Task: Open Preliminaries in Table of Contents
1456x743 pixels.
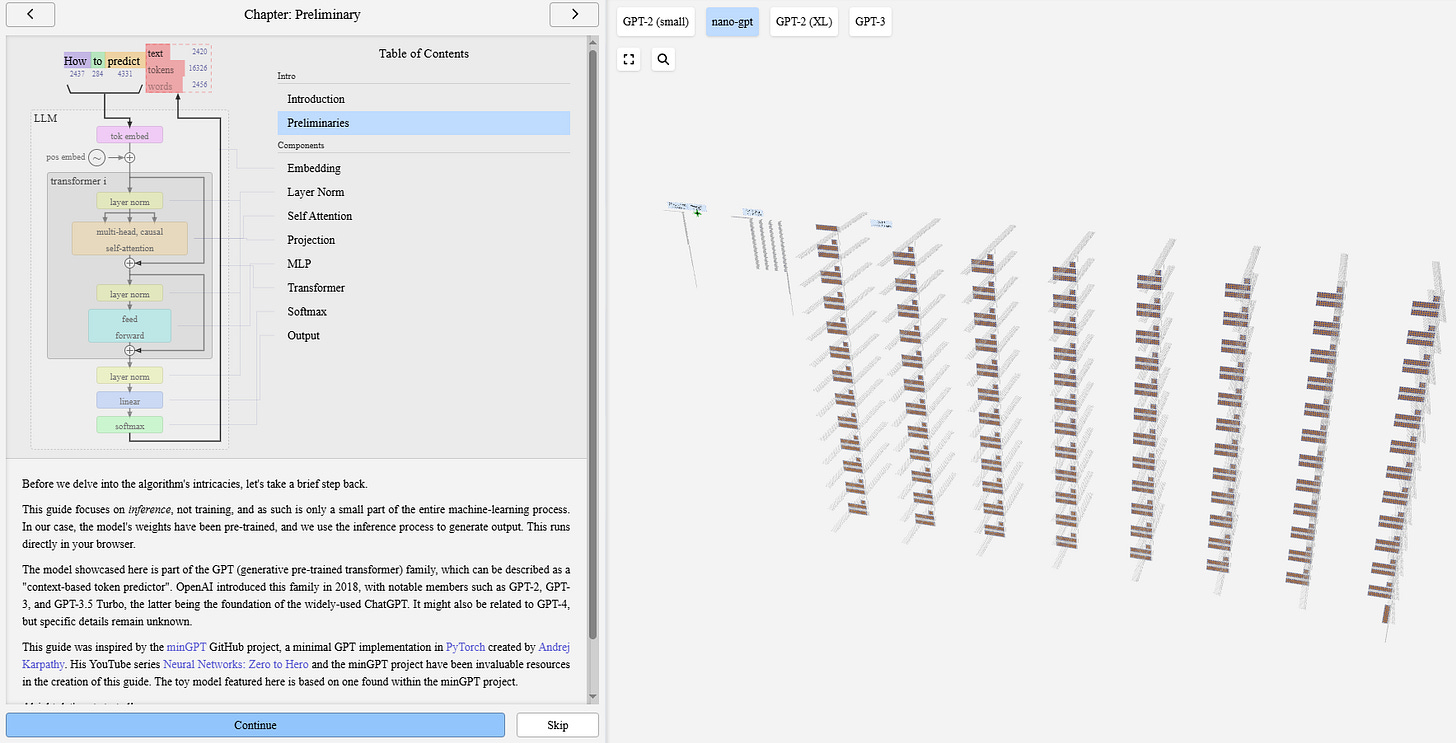Action: (423, 123)
